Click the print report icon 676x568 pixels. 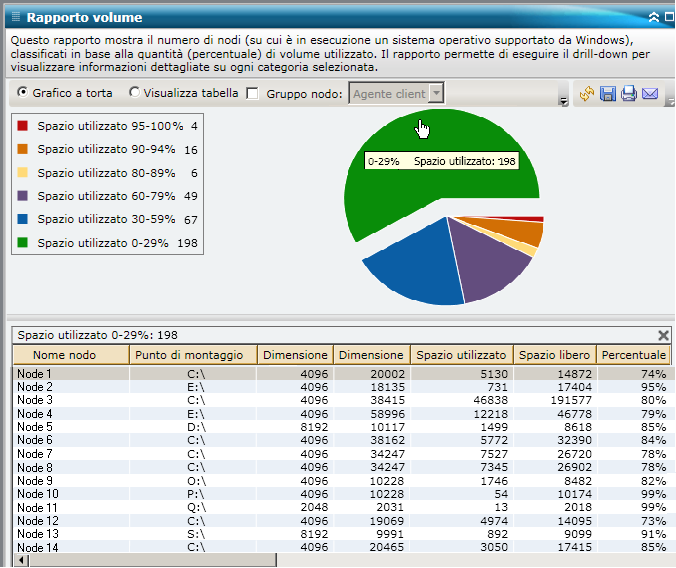629,94
